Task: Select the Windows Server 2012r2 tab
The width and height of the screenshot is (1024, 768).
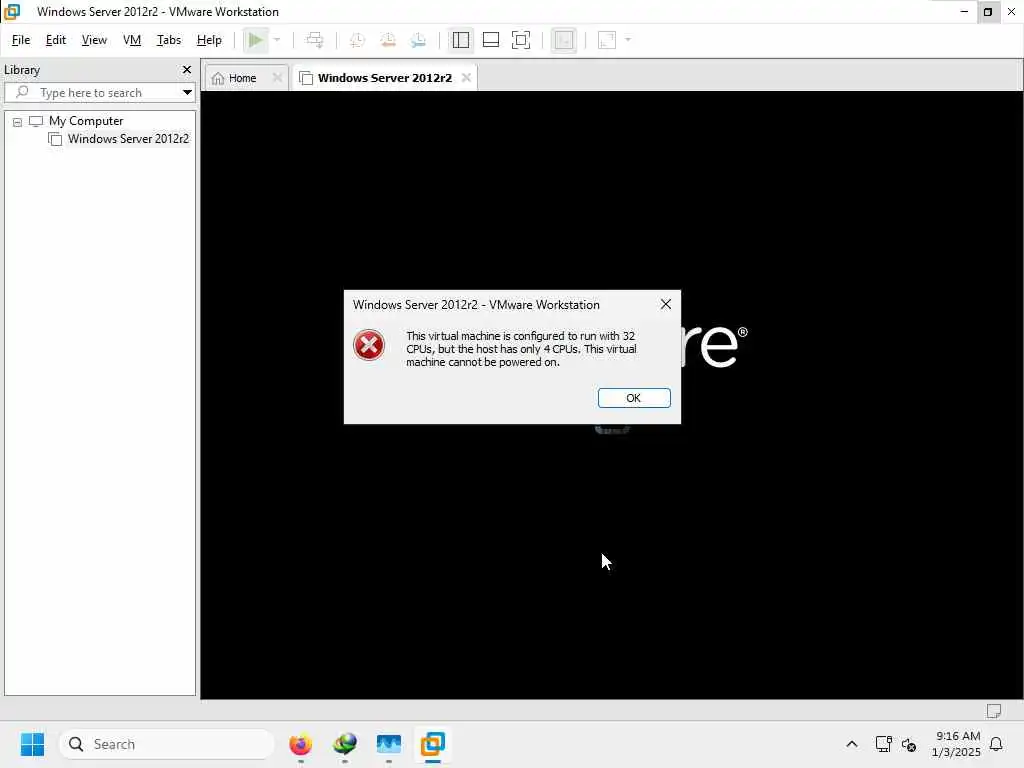Action: [x=385, y=78]
